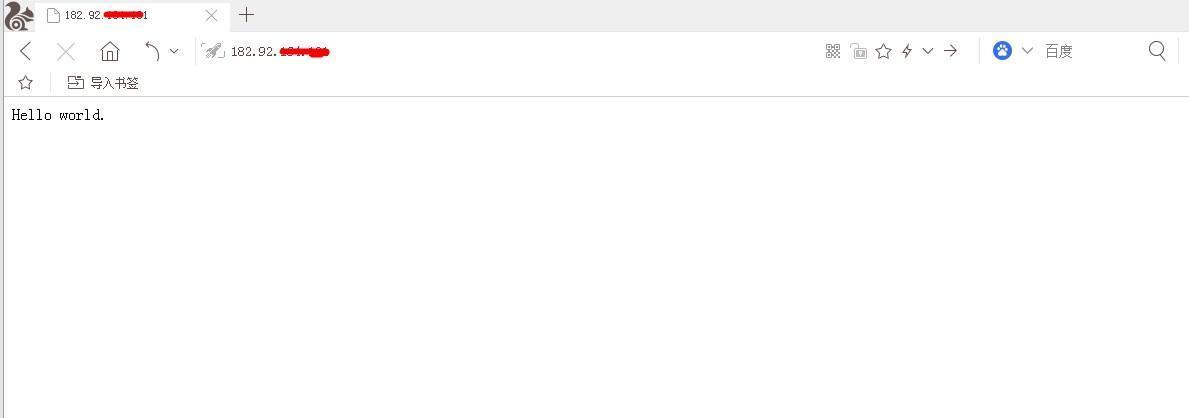Screen dimensions: 1189x418
Task: Open the QR code icon
Action: click(833, 52)
